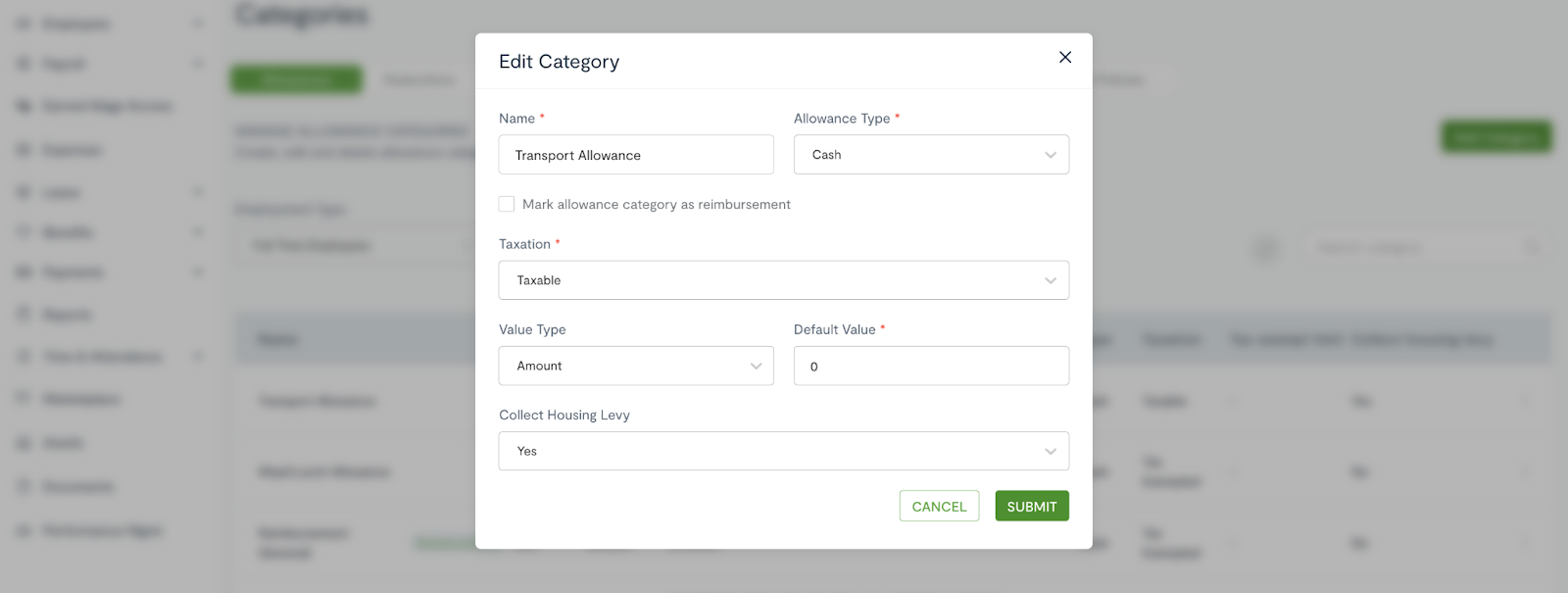Click the Name field with Transport Allowance
Viewport: 1568px width, 593px height.
[x=636, y=155]
